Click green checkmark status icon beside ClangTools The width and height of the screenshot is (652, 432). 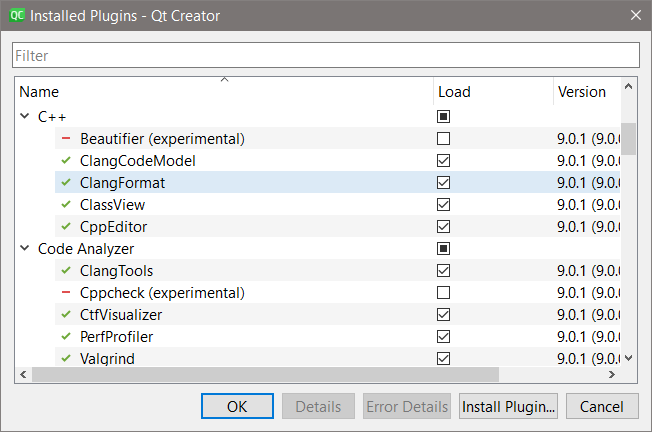66,270
